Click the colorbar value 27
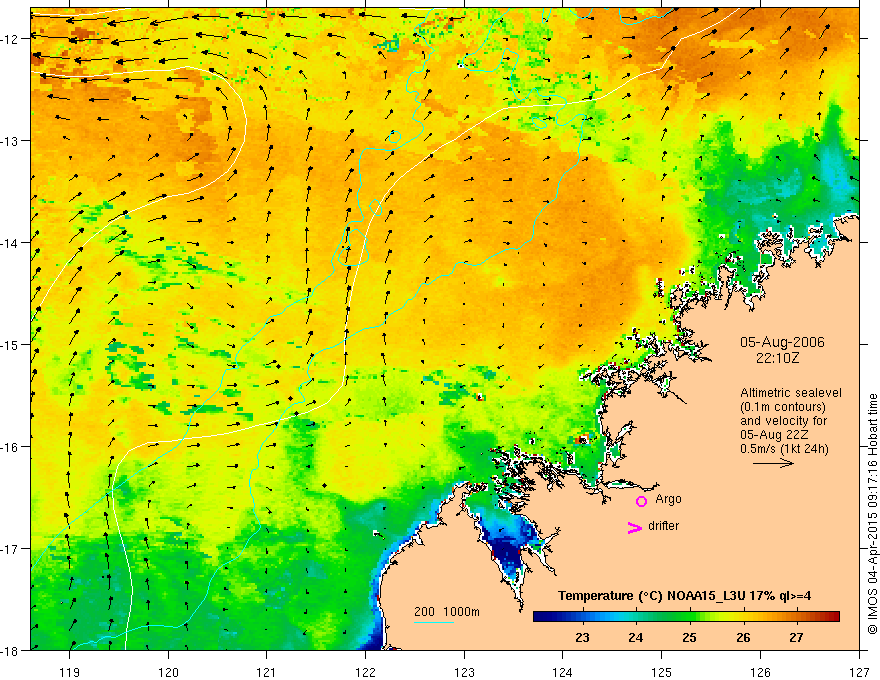Screen dimensions: 880x680 pos(796,637)
